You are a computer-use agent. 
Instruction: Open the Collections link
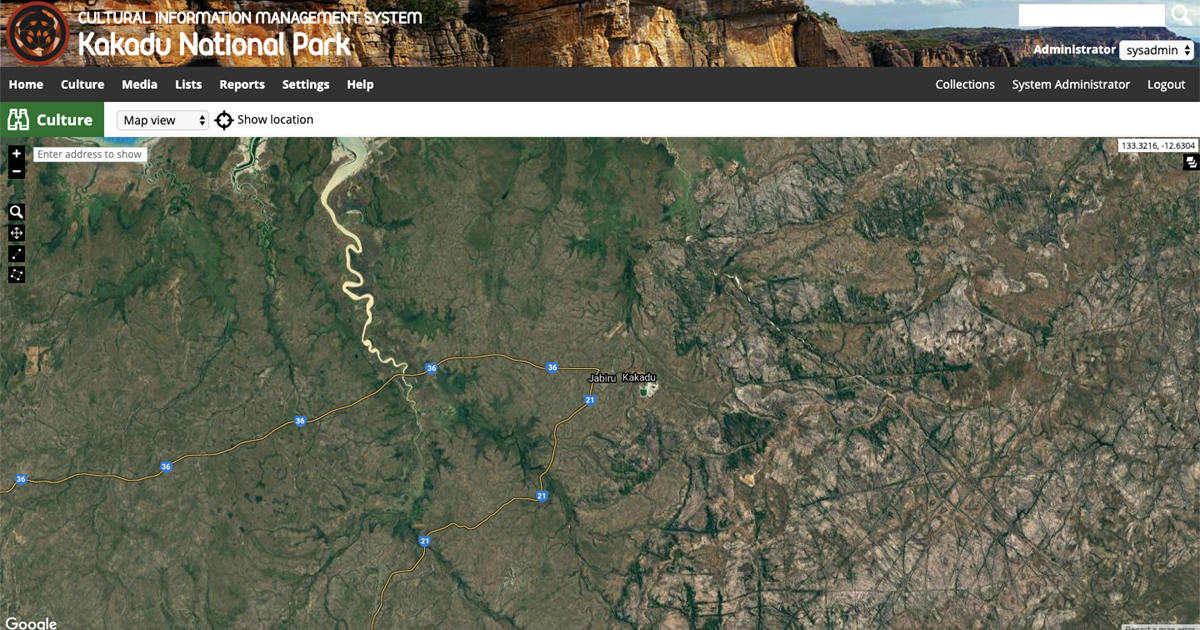pos(965,85)
